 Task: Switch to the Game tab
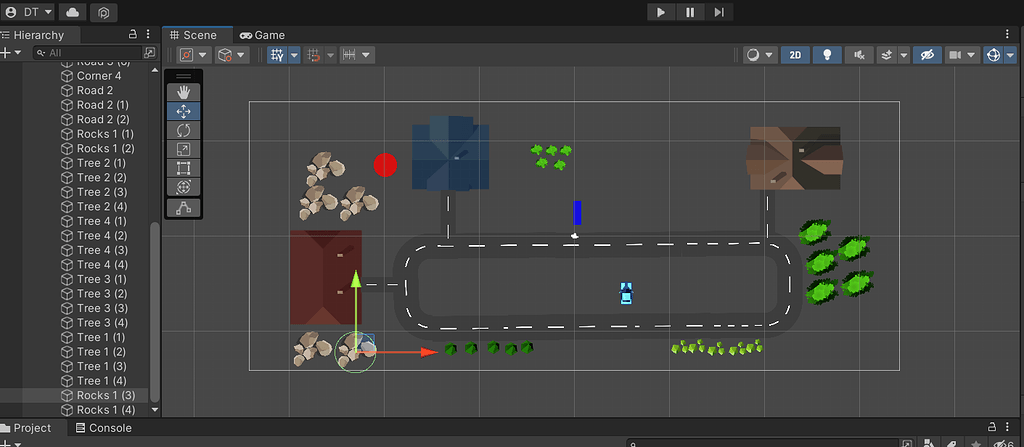[263, 35]
